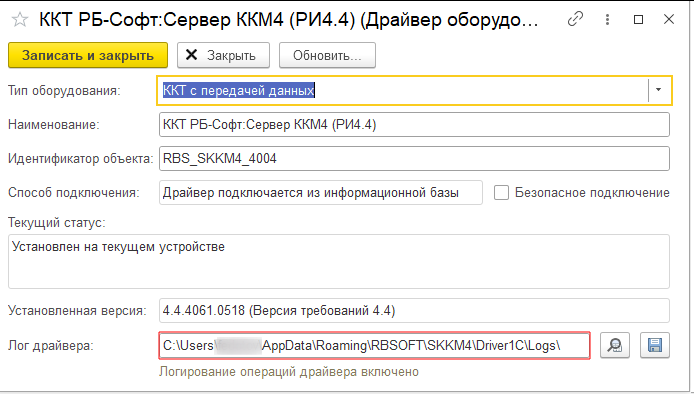Click the Обновить... button
The height and width of the screenshot is (394, 694).
pos(328,55)
